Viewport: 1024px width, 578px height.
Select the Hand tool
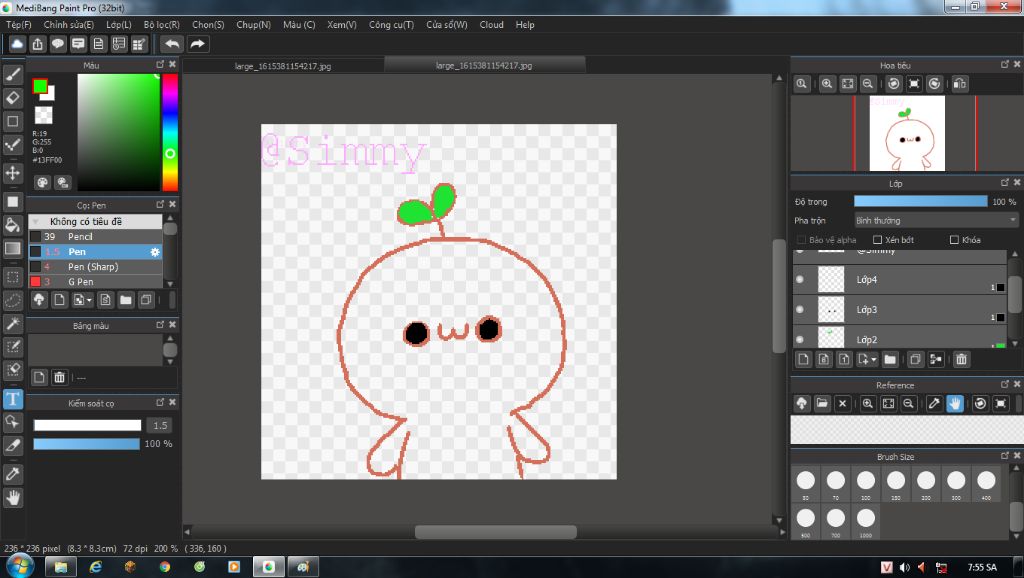12,498
